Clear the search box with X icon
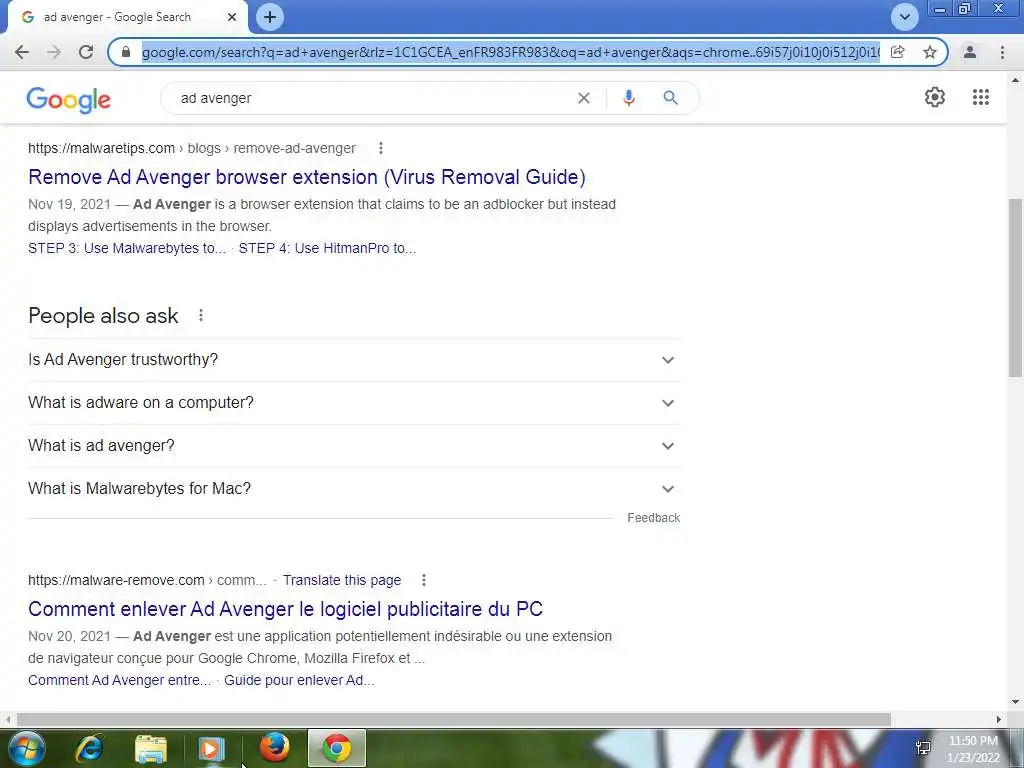 (584, 98)
